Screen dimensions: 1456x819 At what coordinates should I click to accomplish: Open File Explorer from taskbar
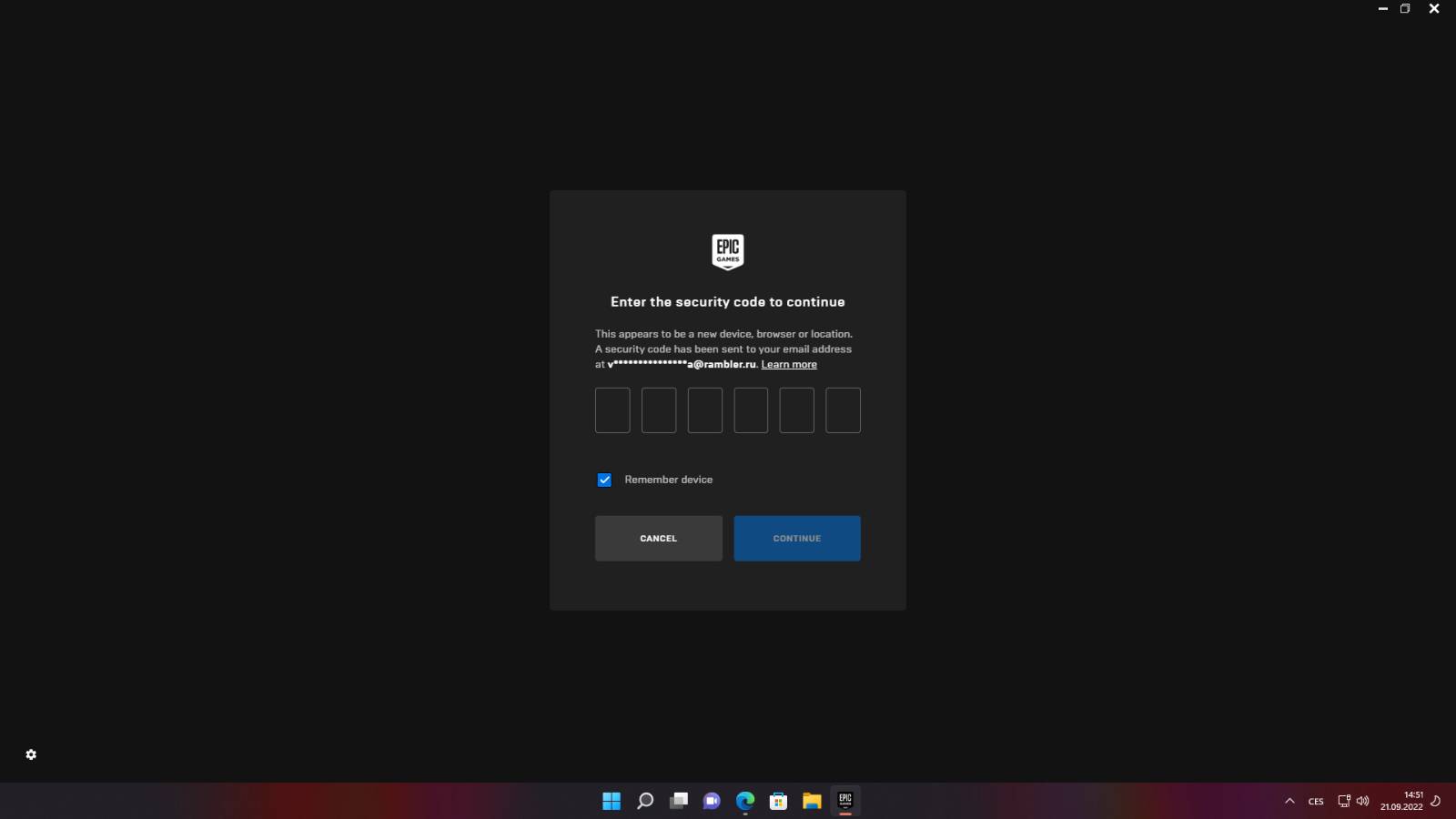[812, 801]
